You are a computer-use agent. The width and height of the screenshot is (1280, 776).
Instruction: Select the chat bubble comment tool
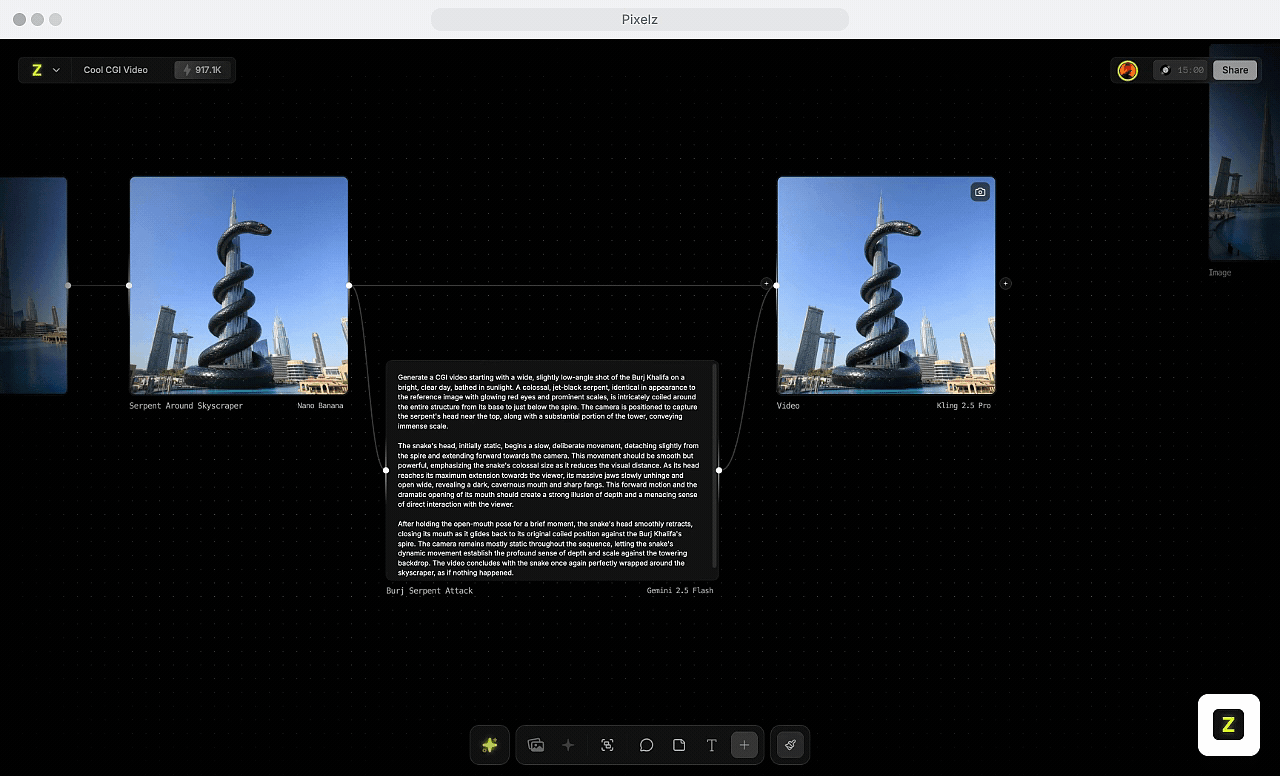point(646,745)
